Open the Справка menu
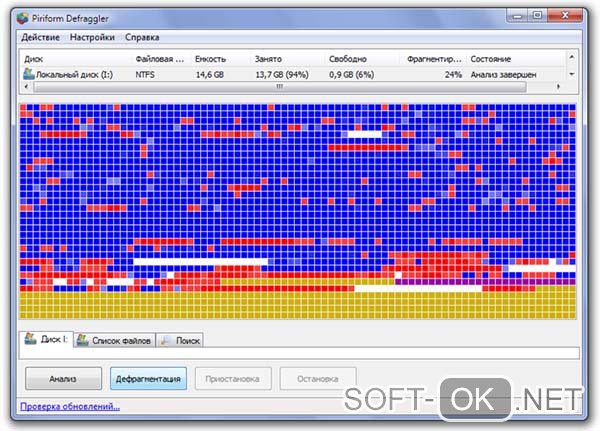The height and width of the screenshot is (431, 600). pos(142,38)
